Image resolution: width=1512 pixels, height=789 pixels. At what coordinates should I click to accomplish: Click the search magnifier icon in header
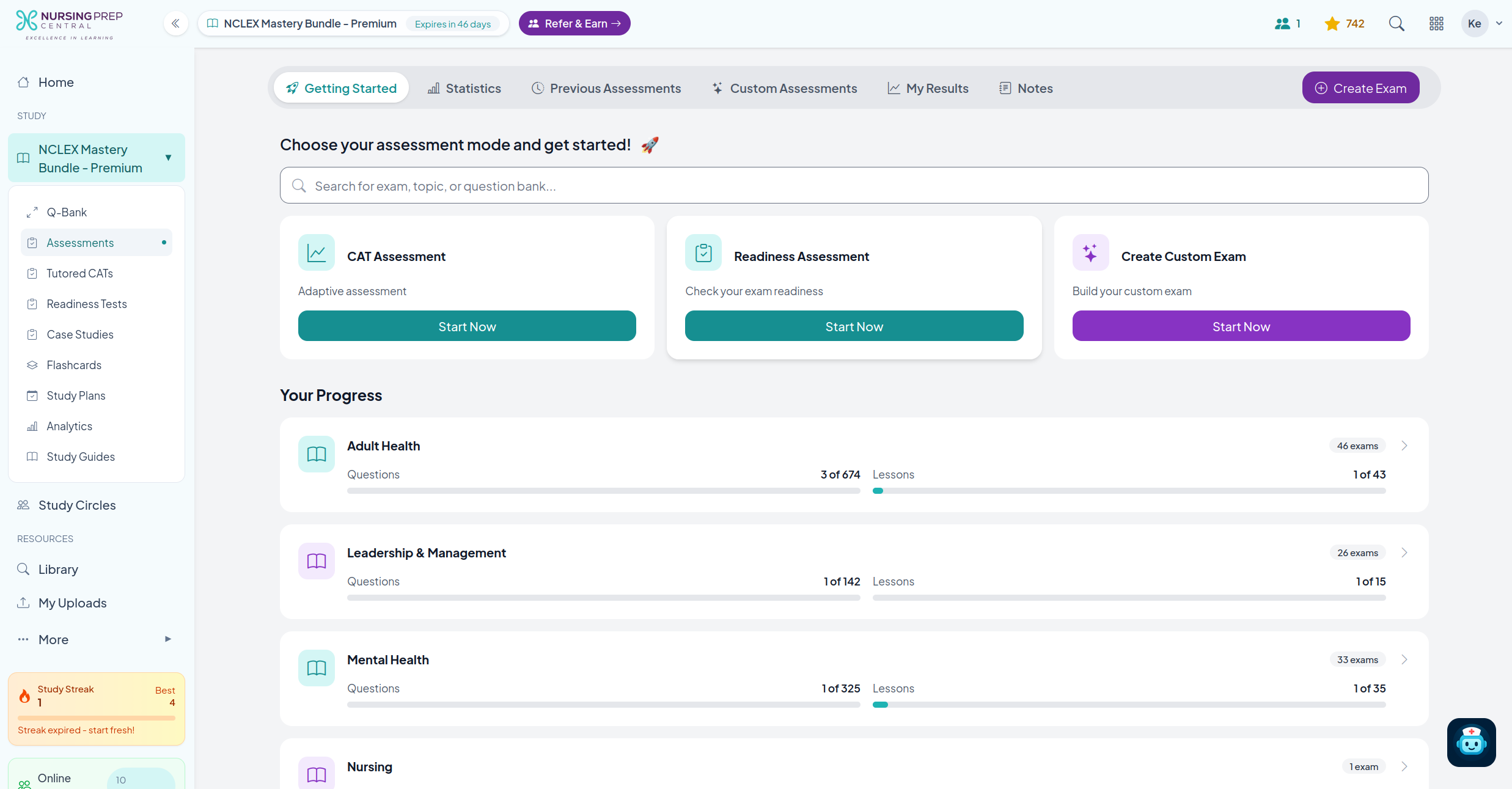pos(1396,24)
